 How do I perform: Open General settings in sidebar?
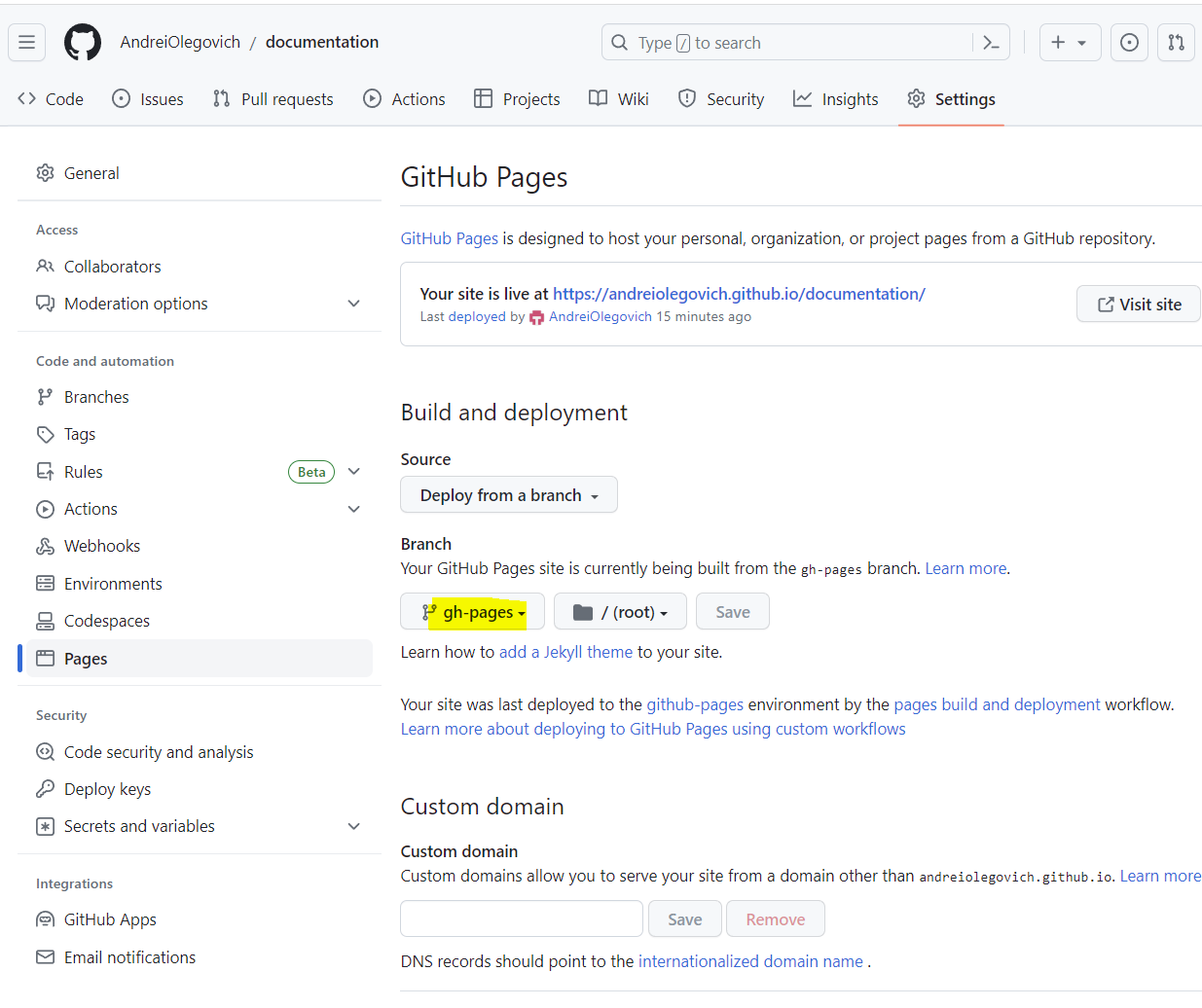pos(200,173)
